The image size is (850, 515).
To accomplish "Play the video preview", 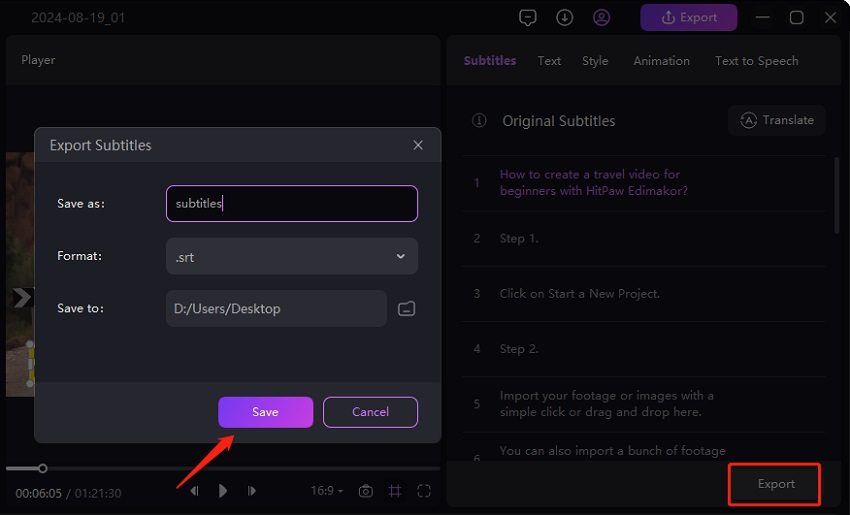I will 223,491.
